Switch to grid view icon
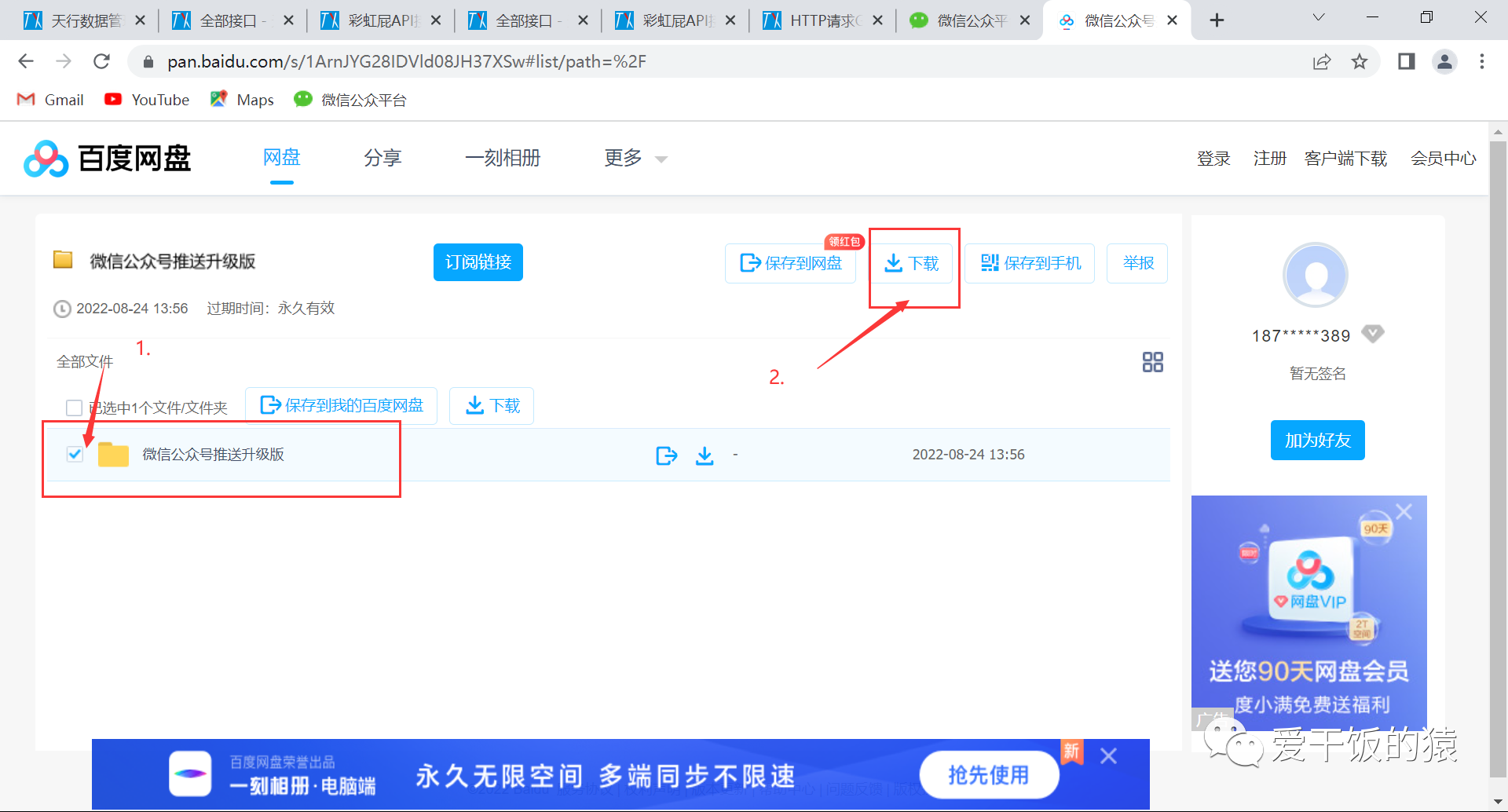This screenshot has width=1508, height=812. (x=1152, y=362)
